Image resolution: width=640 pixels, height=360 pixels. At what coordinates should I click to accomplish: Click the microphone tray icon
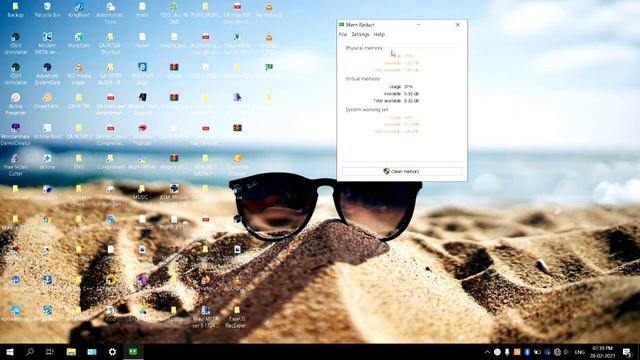point(507,352)
